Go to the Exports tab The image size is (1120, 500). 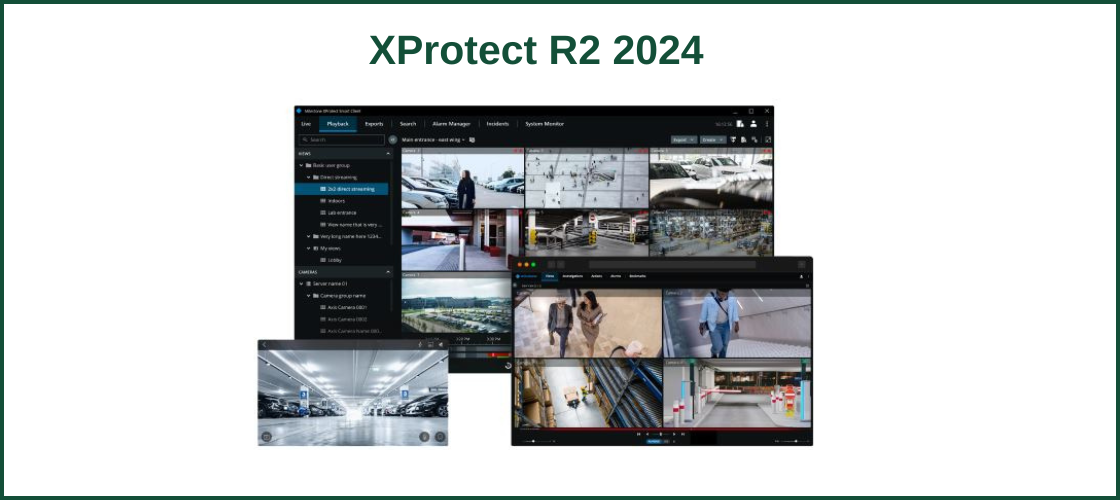coord(374,124)
